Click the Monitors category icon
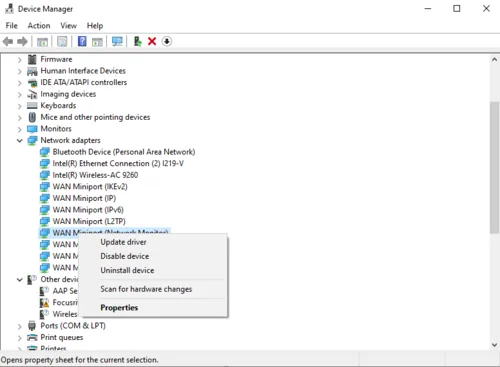The width and height of the screenshot is (500, 367). pyautogui.click(x=32, y=129)
